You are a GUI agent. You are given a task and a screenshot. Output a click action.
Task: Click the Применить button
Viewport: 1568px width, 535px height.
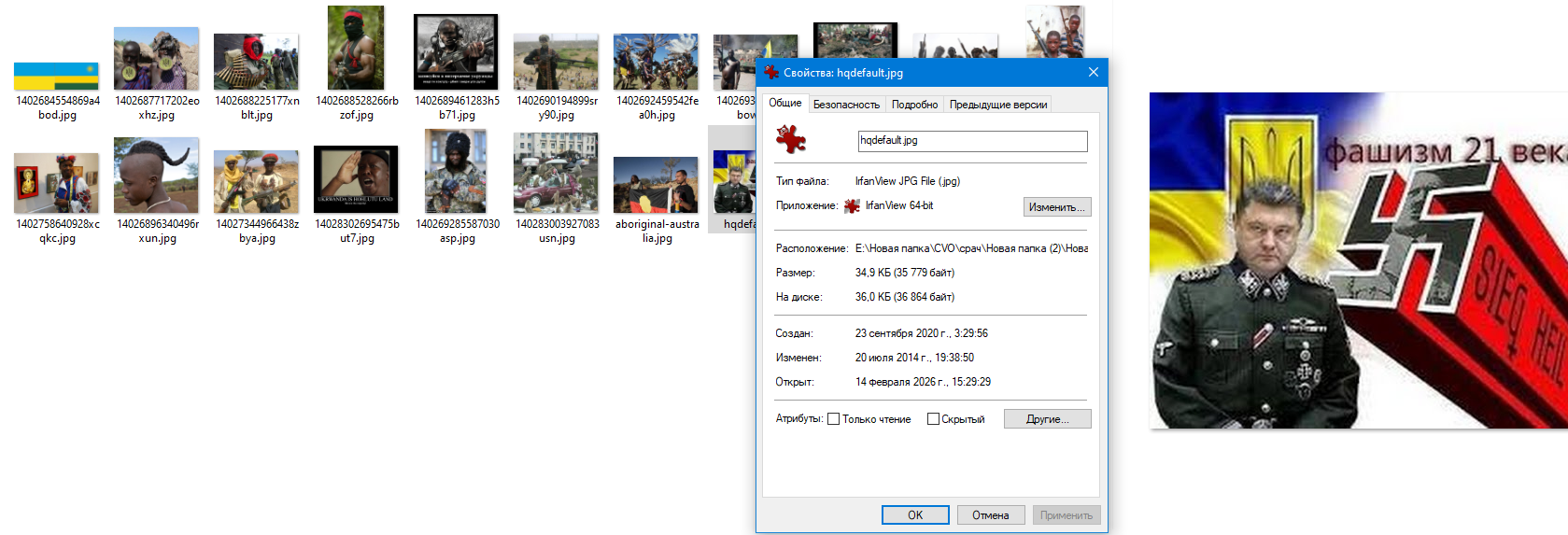(x=1067, y=515)
